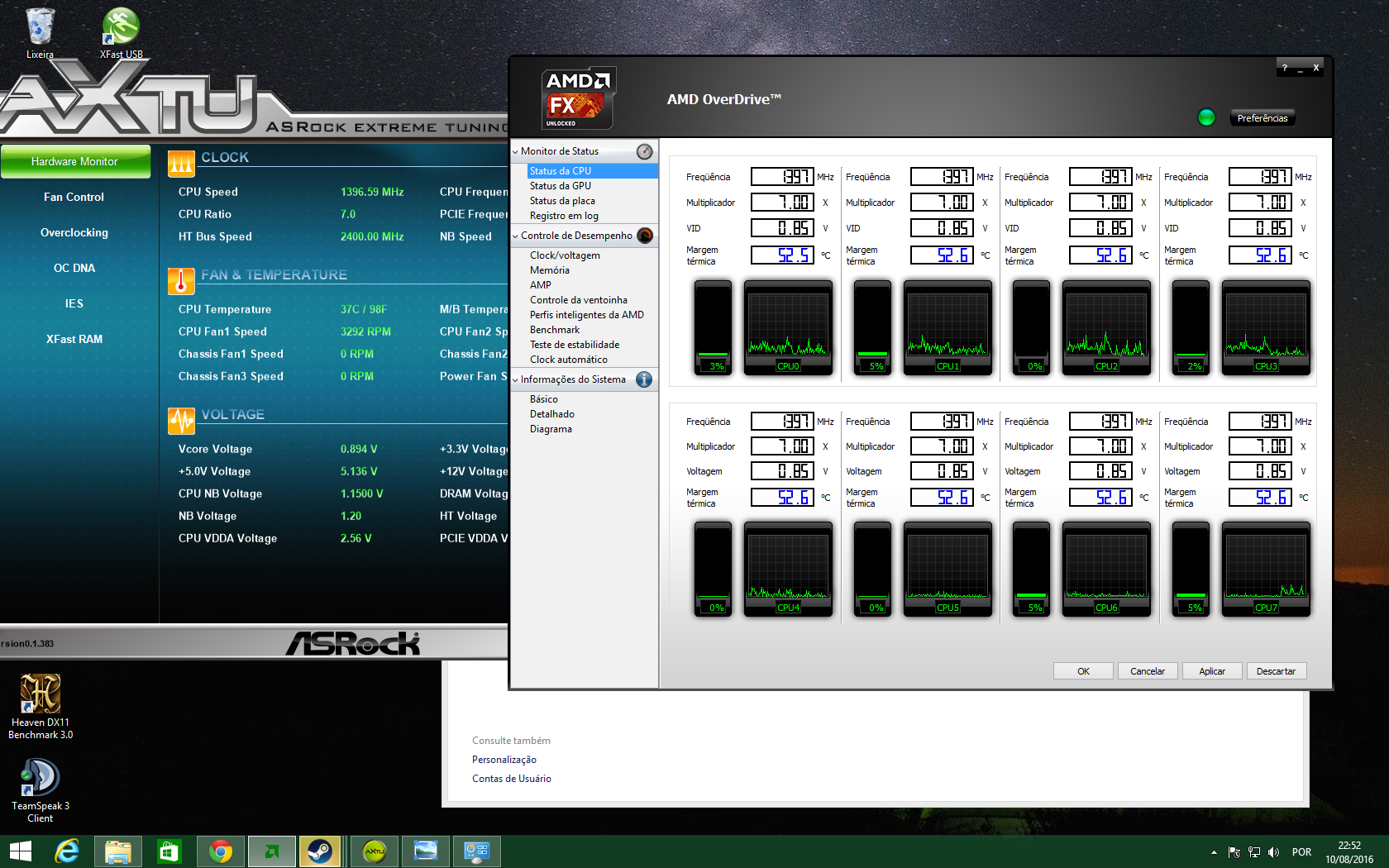The width and height of the screenshot is (1389, 868).
Task: Switch to OC DNA tab in AXTU
Action: click(74, 268)
